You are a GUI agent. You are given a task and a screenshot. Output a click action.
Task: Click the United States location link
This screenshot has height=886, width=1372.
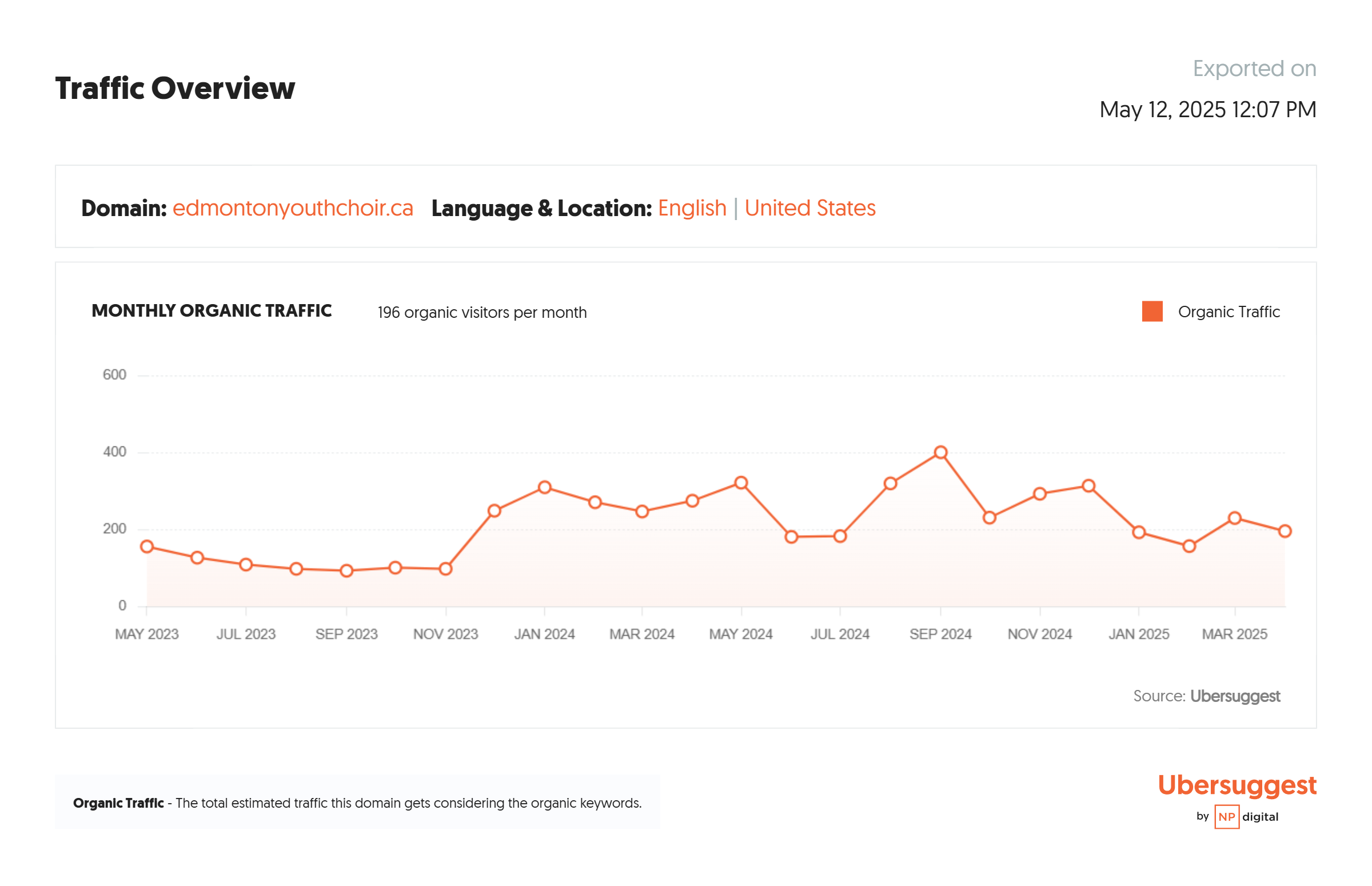click(809, 208)
